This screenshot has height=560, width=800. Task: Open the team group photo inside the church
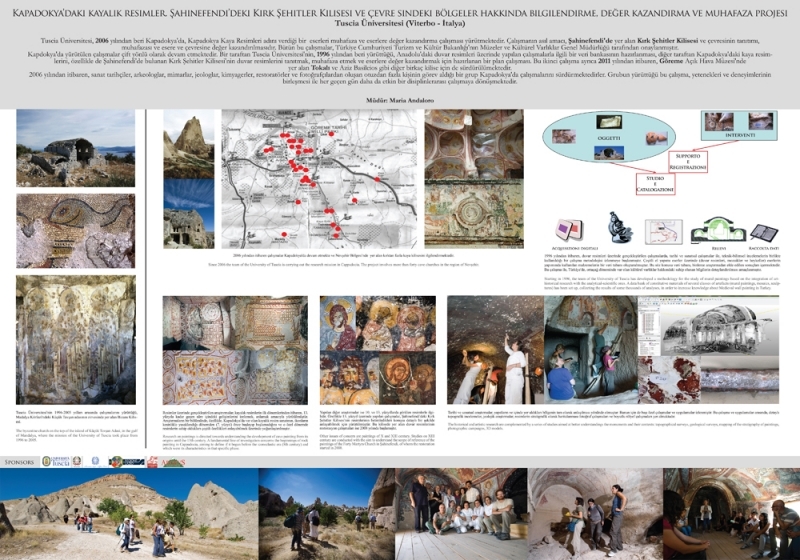461,514
